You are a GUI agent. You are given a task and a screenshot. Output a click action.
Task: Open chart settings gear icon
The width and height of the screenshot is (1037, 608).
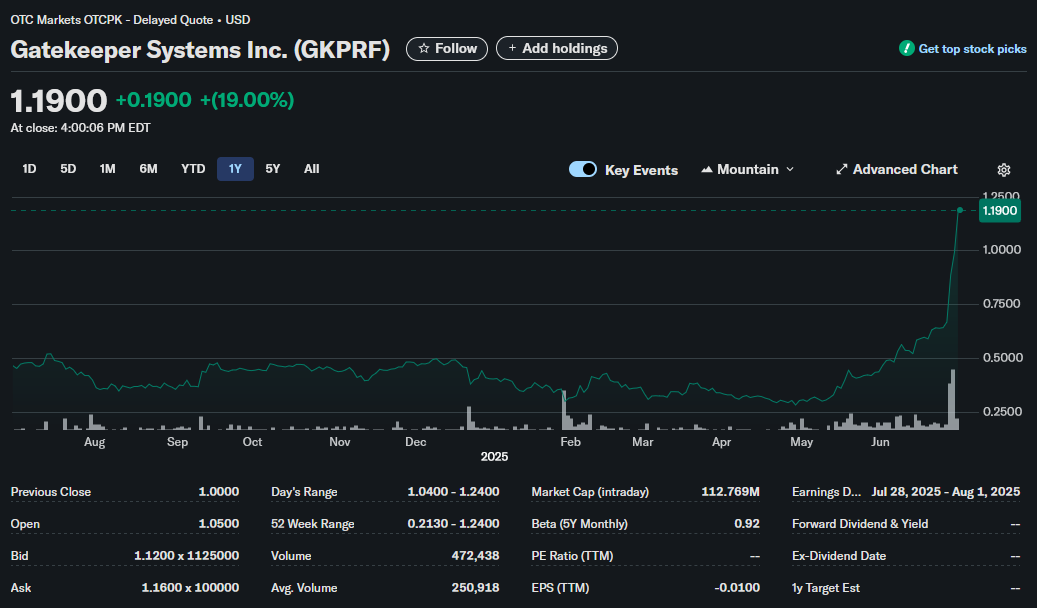pyautogui.click(x=1004, y=170)
